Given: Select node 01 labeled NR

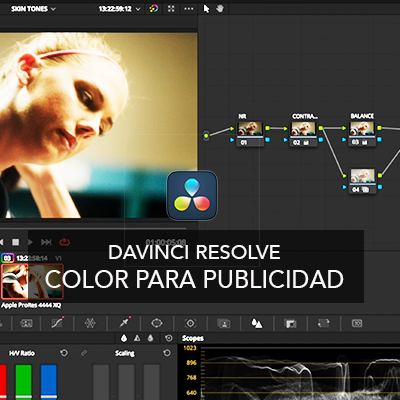Looking at the screenshot, I should [250, 134].
